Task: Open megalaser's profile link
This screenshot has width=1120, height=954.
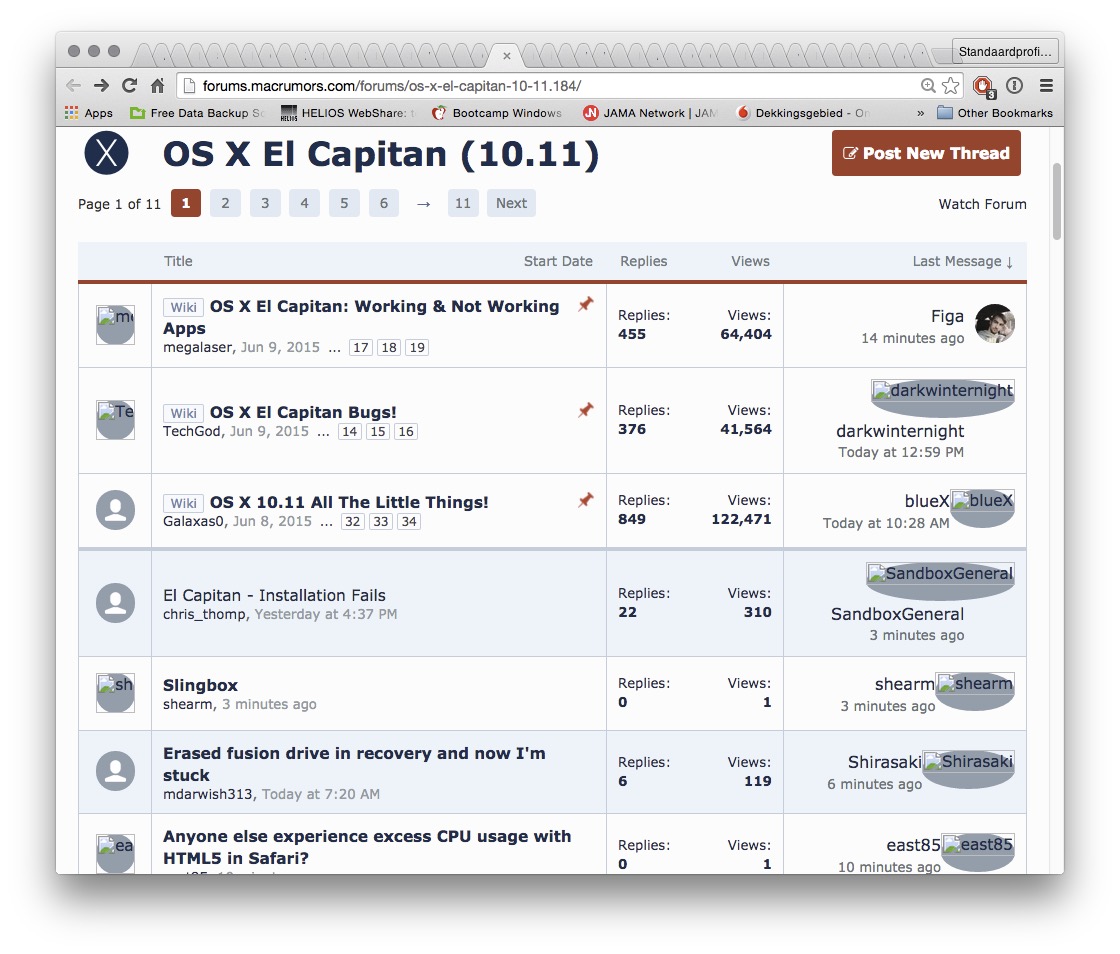Action: [198, 348]
